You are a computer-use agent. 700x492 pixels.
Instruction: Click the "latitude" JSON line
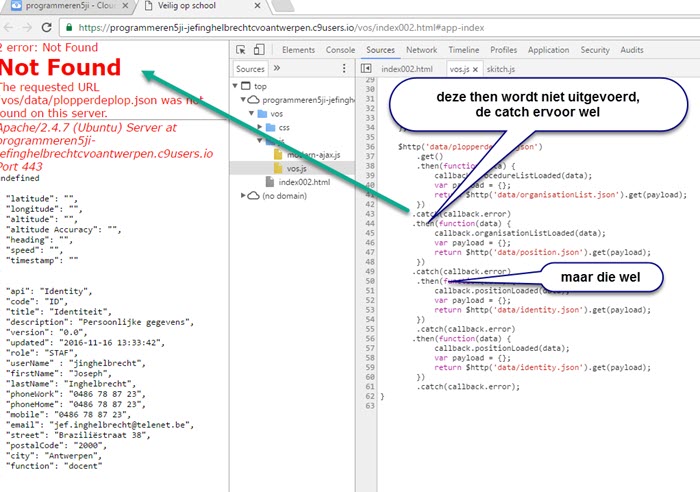[x=42, y=199]
